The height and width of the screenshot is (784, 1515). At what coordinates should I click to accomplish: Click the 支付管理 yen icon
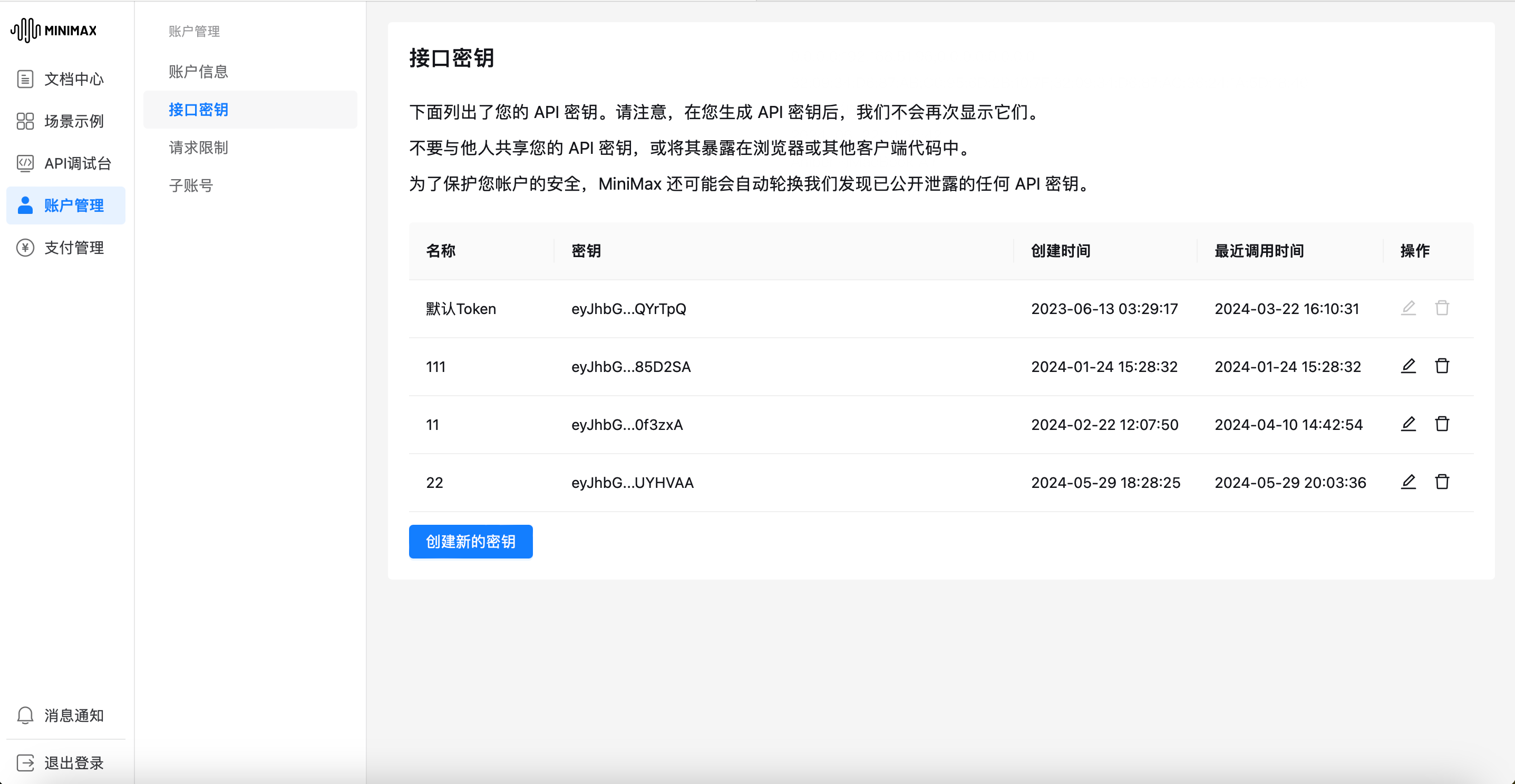point(25,248)
